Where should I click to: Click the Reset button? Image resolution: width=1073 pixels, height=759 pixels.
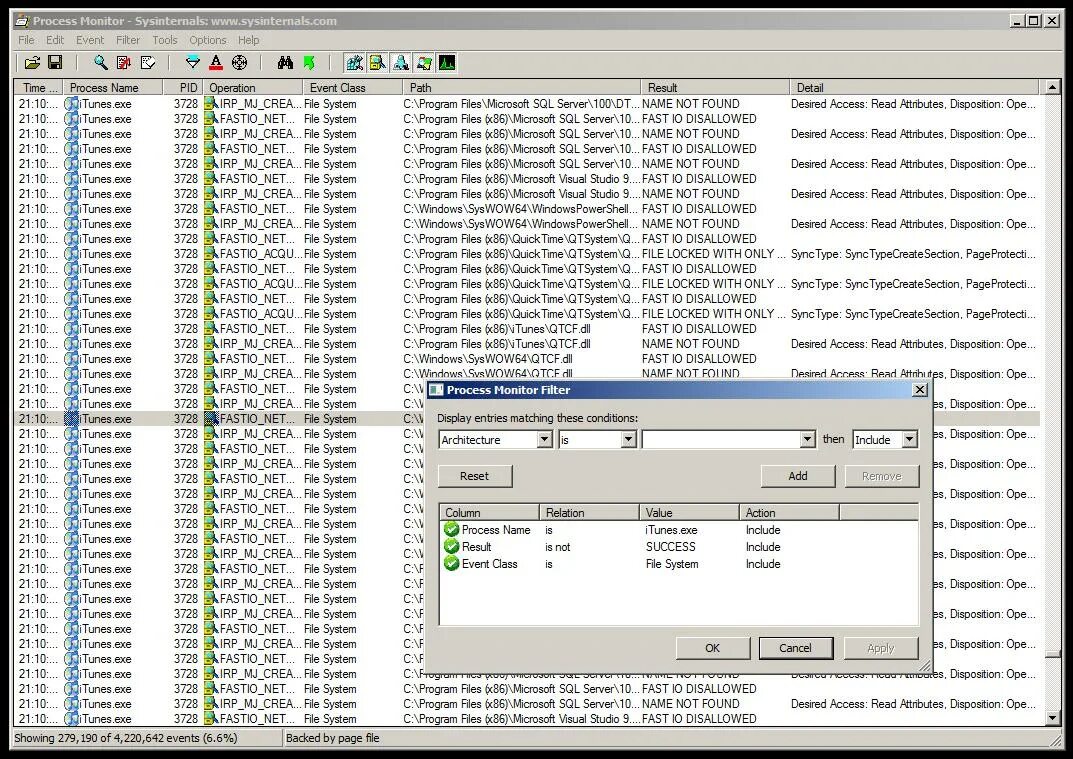pyautogui.click(x=475, y=476)
